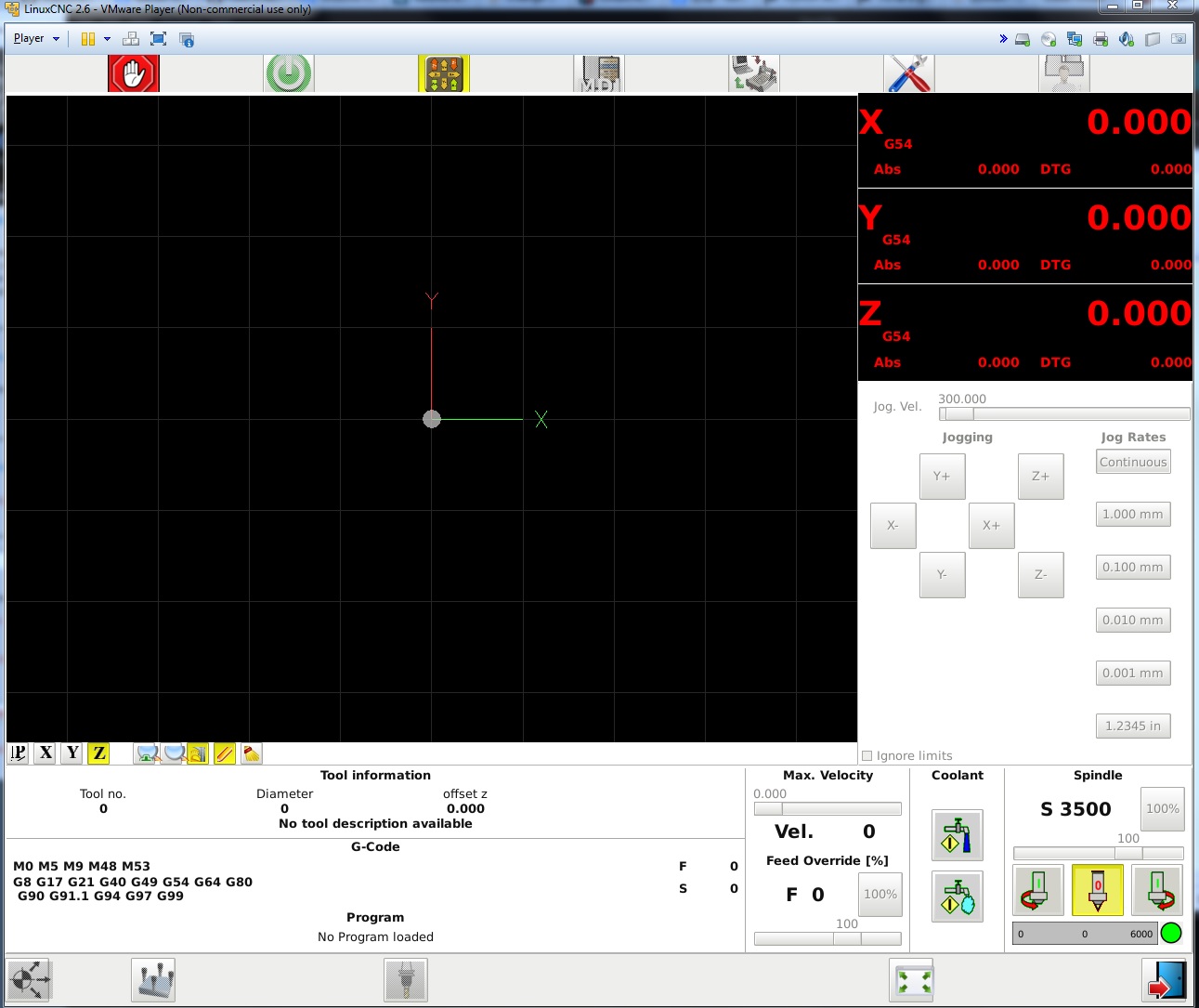
Task: Adjust the spindle override slider
Action: 1099,854
